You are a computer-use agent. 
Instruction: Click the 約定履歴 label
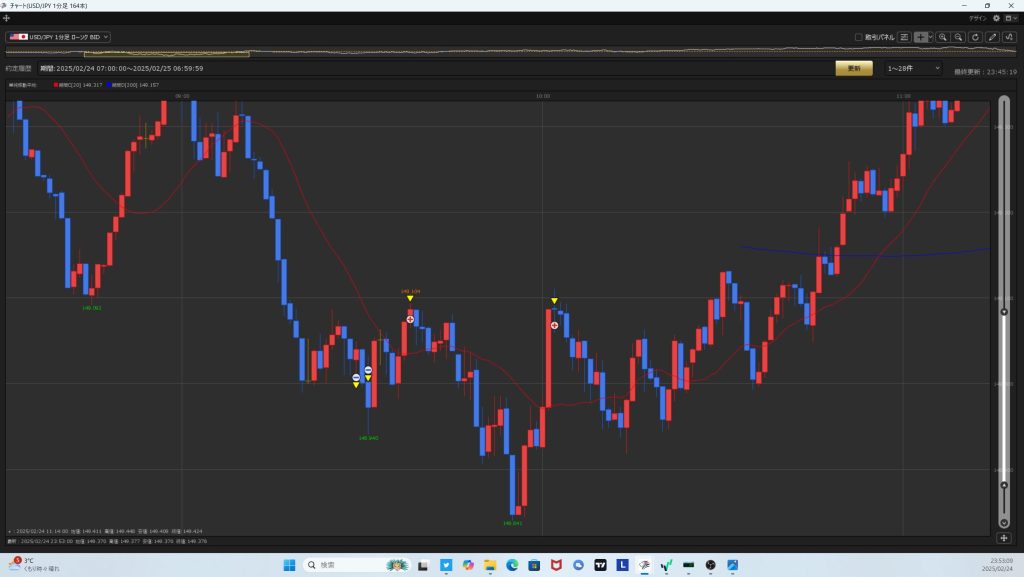pyautogui.click(x=18, y=68)
